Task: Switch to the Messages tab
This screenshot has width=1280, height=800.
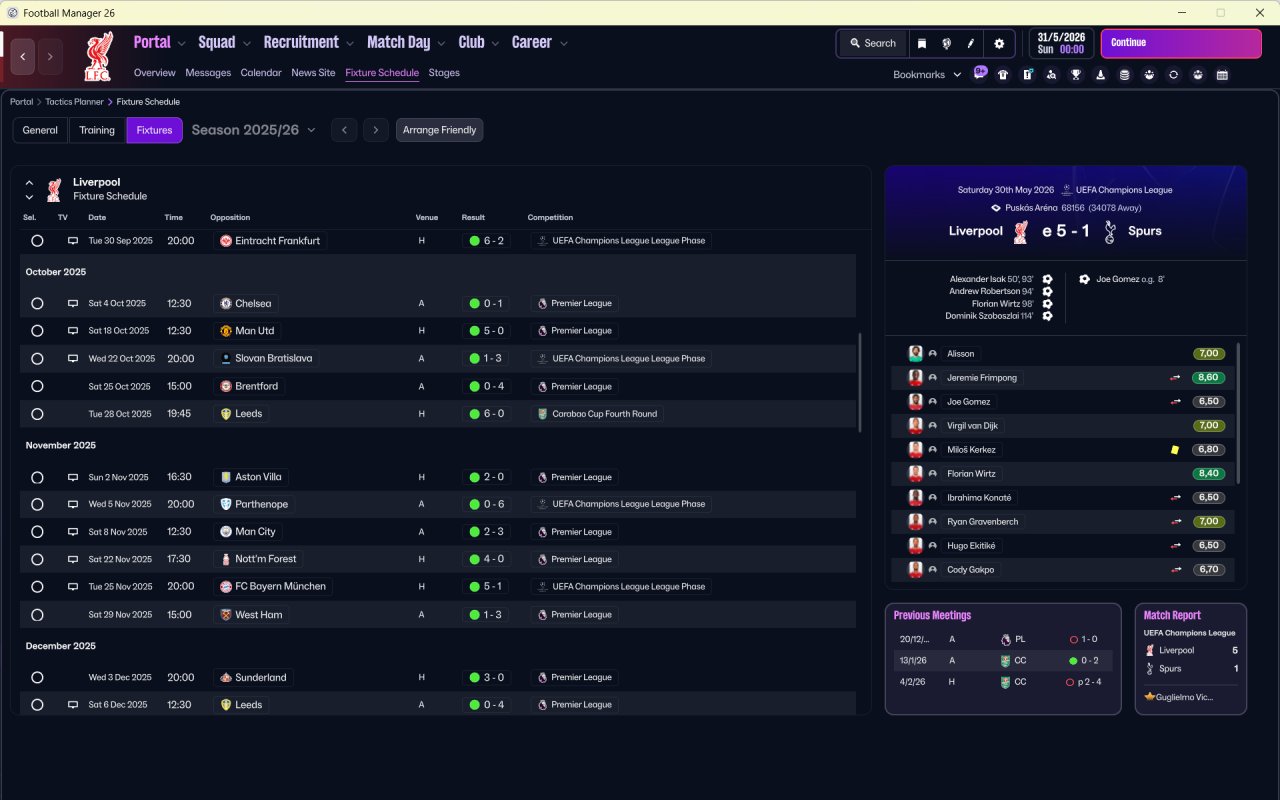Action: pyautogui.click(x=208, y=73)
